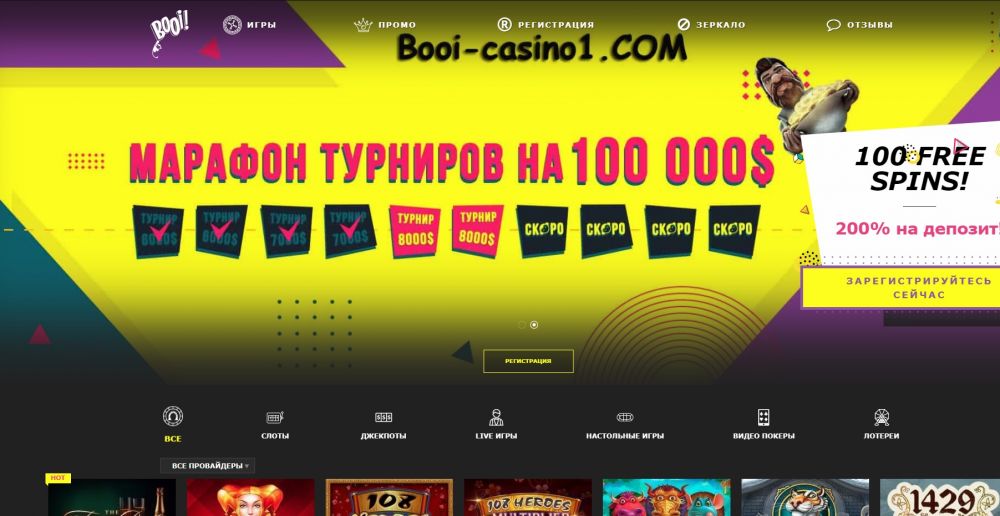This screenshot has height=516, width=1000.
Task: Switch to the first banner slide dot
Action: [x=522, y=325]
